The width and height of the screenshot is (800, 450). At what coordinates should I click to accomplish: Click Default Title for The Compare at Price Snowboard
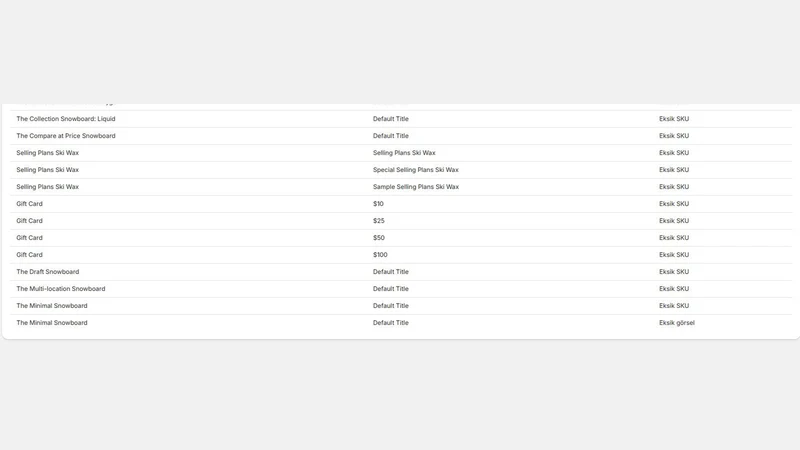pos(391,136)
